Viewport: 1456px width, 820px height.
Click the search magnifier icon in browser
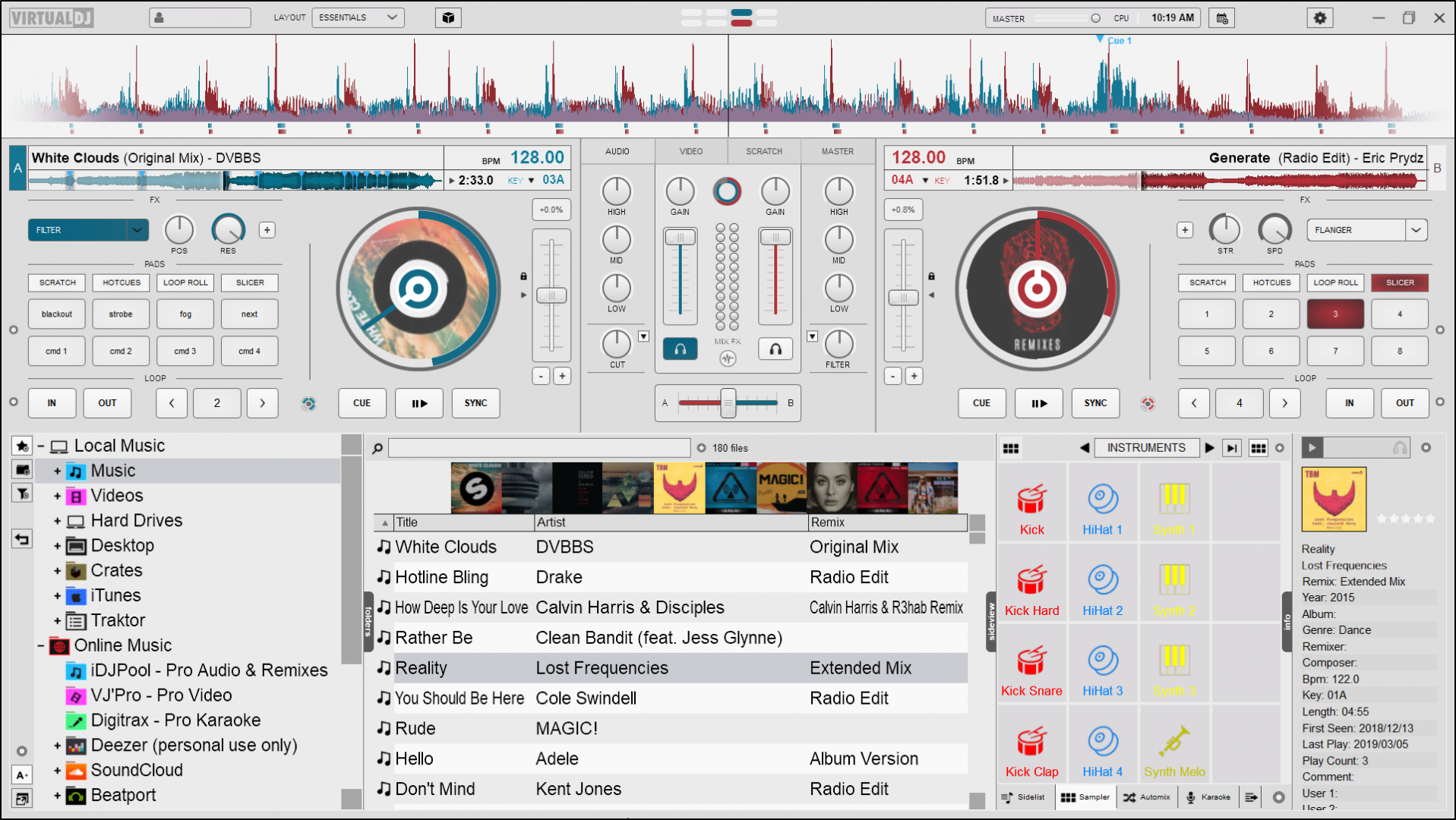coord(377,449)
